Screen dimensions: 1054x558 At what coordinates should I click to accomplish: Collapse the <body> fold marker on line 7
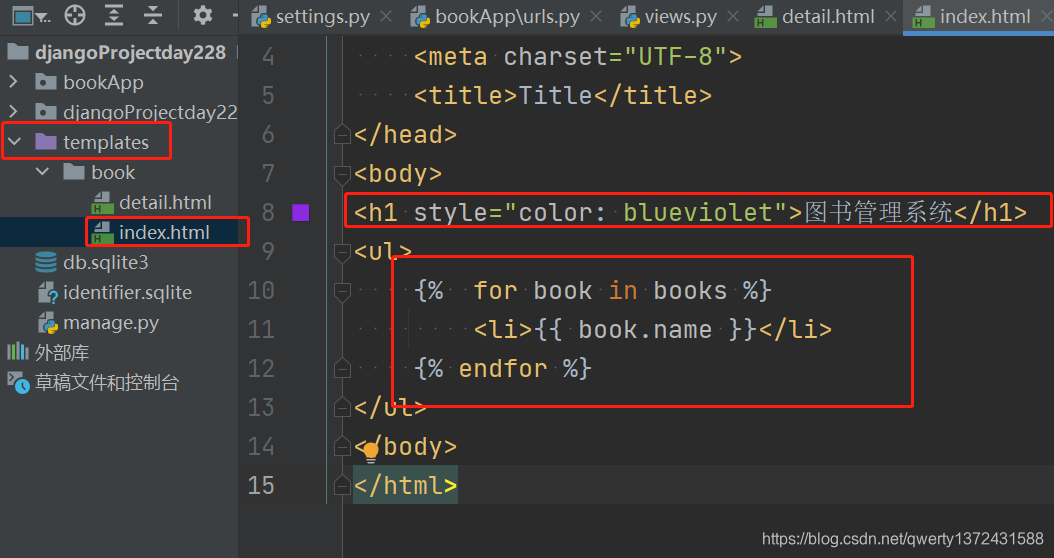pyautogui.click(x=342, y=174)
